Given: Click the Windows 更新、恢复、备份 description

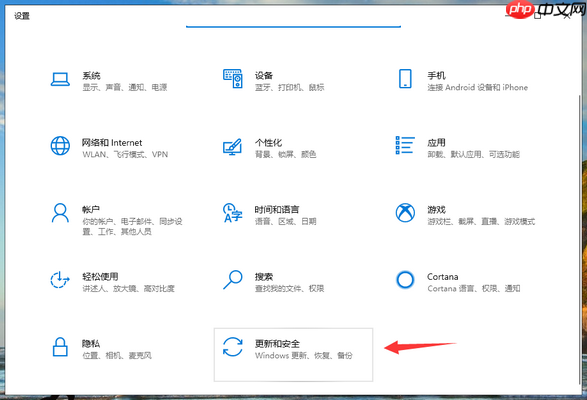Looking at the screenshot, I should click(x=304, y=355).
